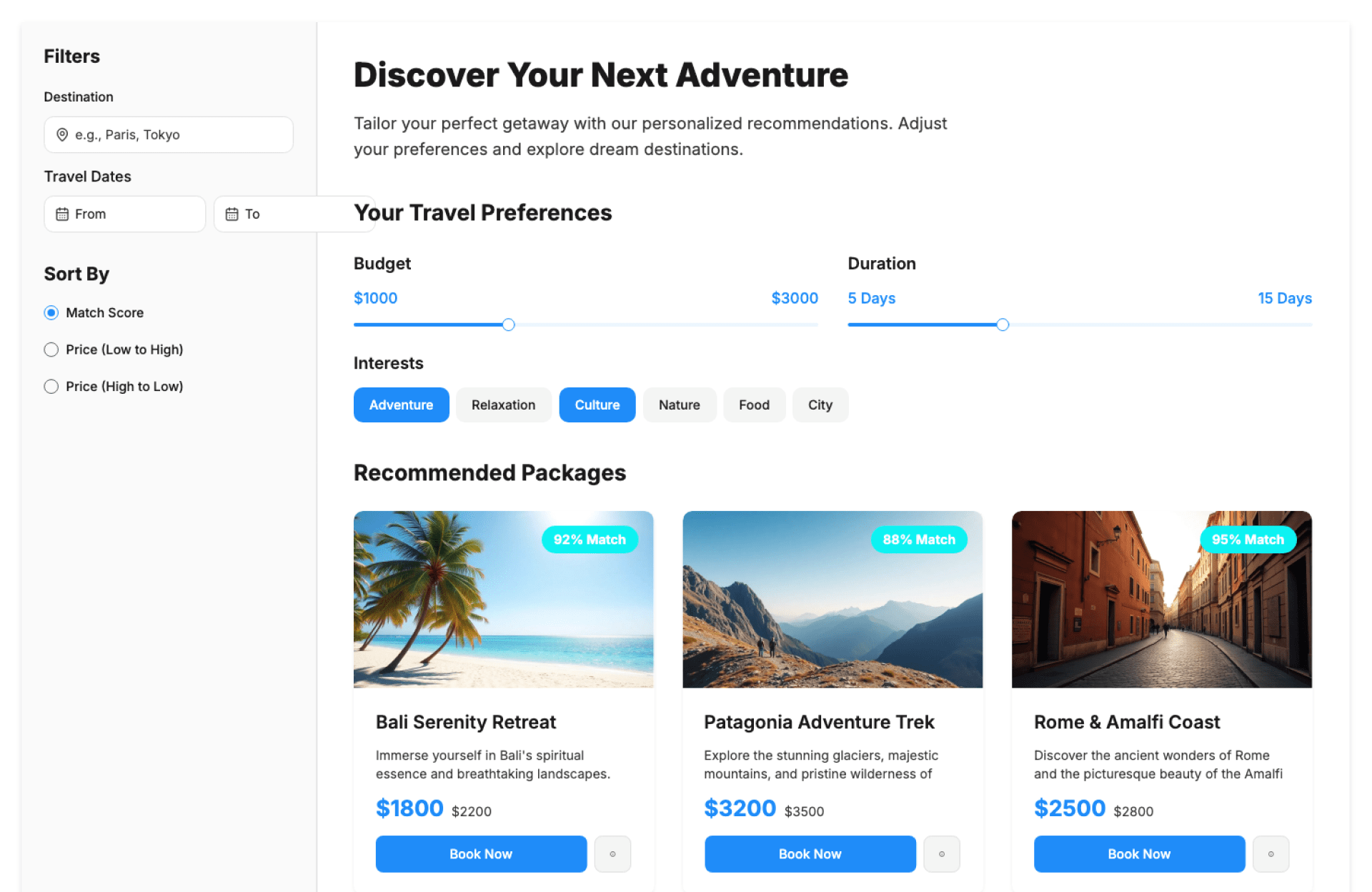Enable the Nature interest chip
Viewport: 1372px width, 892px height.
click(679, 405)
